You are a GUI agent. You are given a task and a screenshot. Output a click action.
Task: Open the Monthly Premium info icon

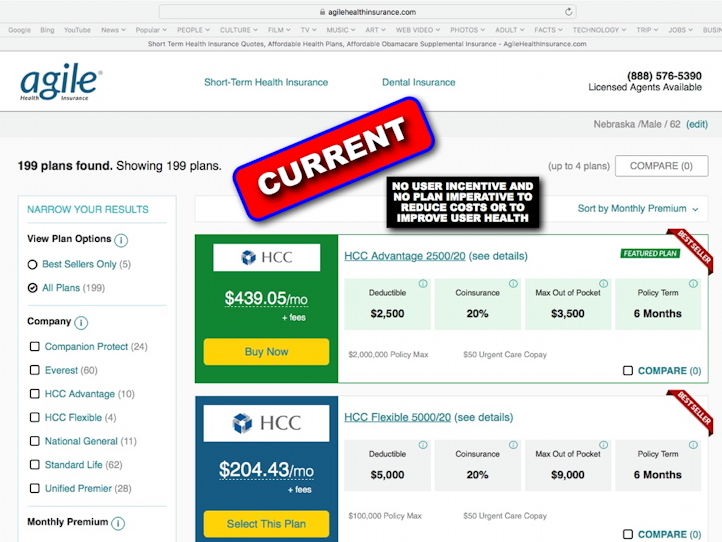(x=118, y=523)
